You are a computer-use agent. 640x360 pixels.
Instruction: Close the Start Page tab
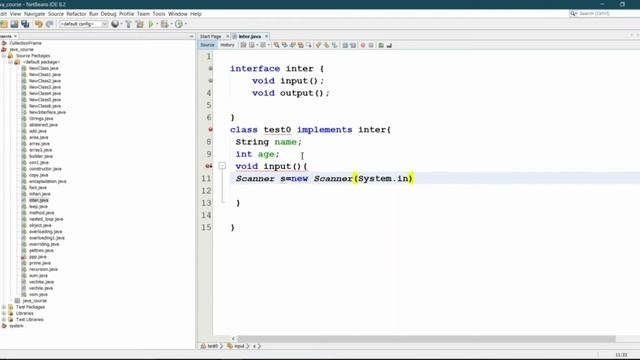tap(227, 36)
